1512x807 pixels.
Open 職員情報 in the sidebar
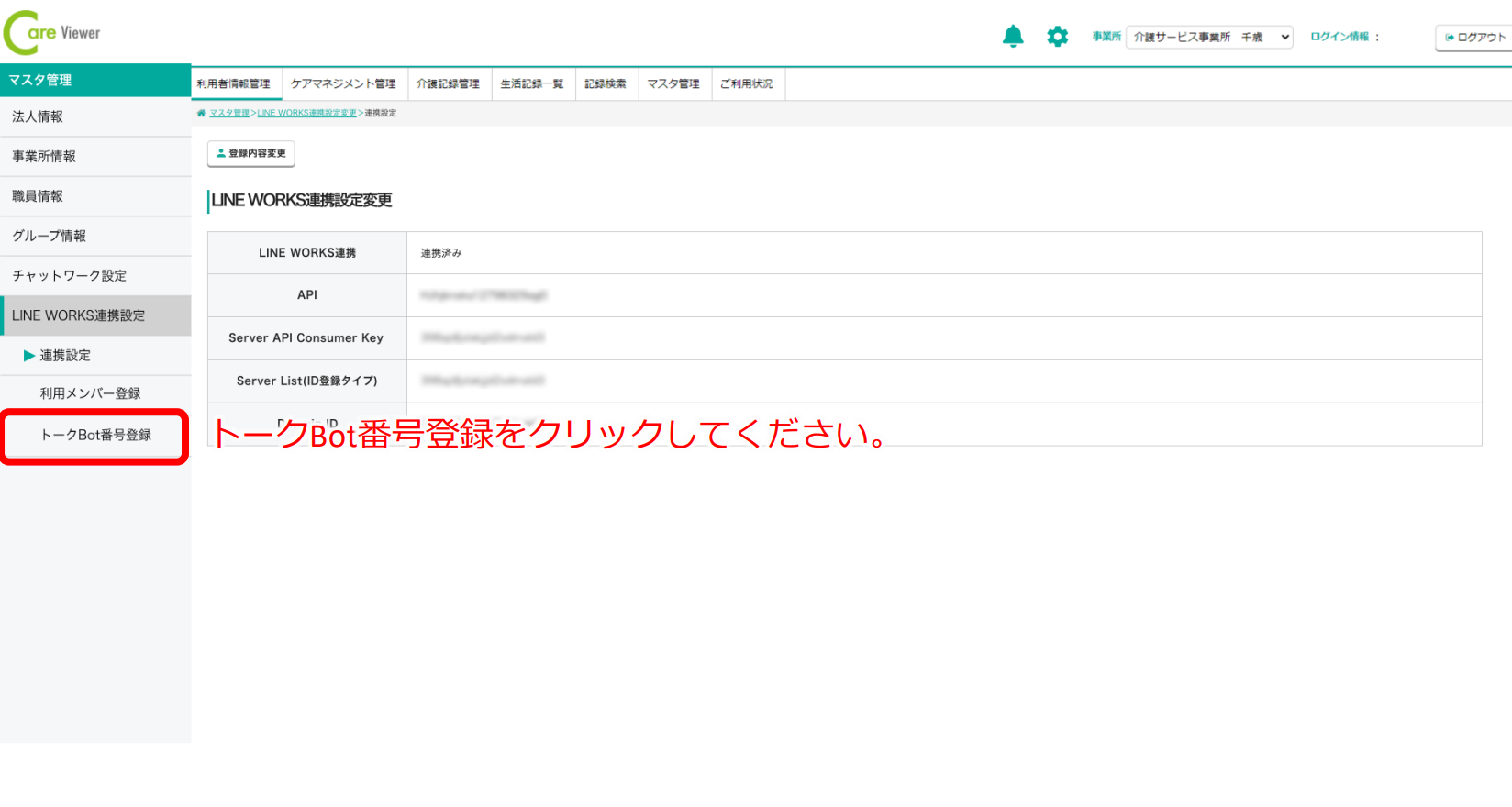[x=38, y=196]
